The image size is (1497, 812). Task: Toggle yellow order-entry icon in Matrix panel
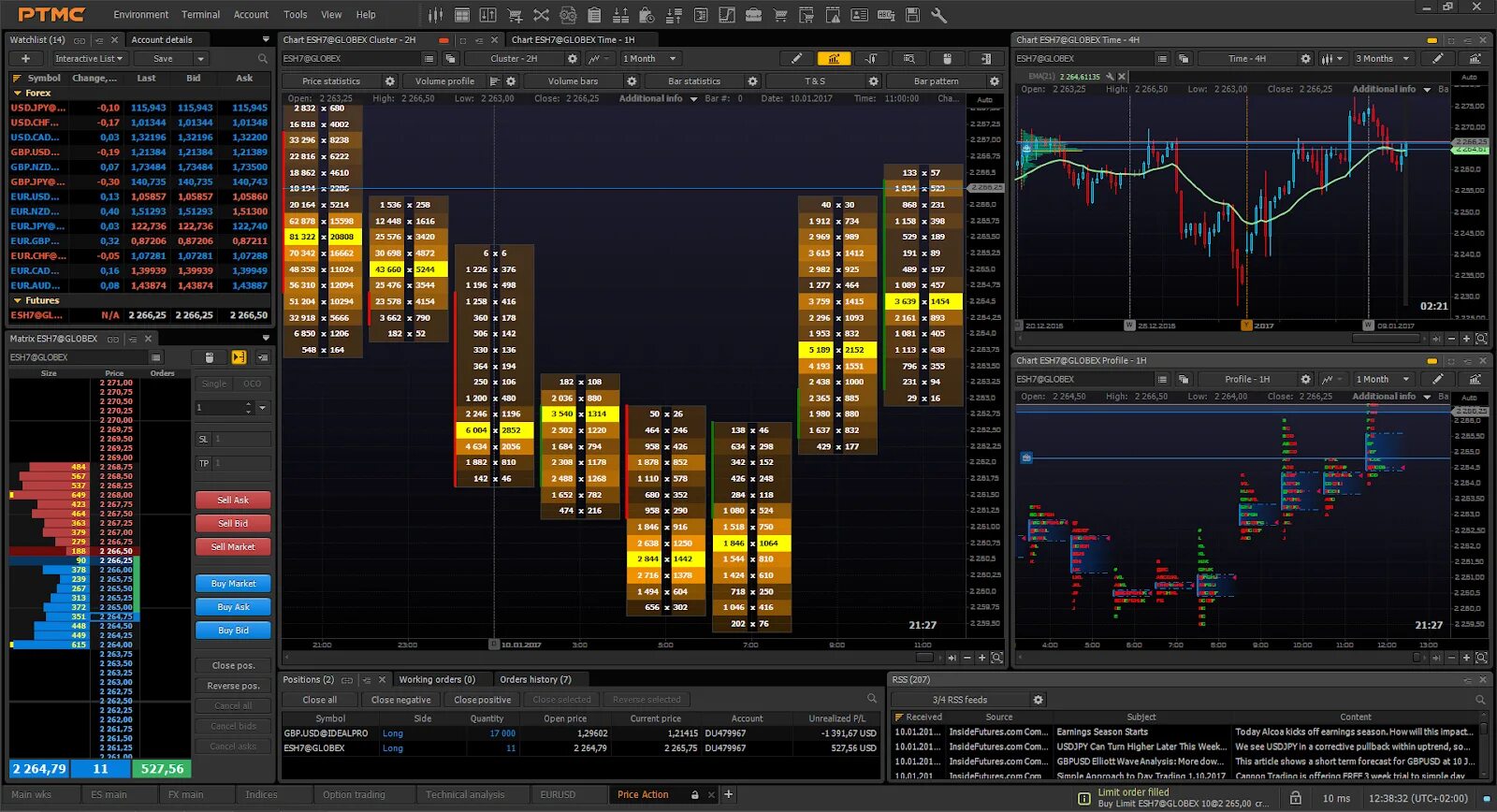coord(239,357)
